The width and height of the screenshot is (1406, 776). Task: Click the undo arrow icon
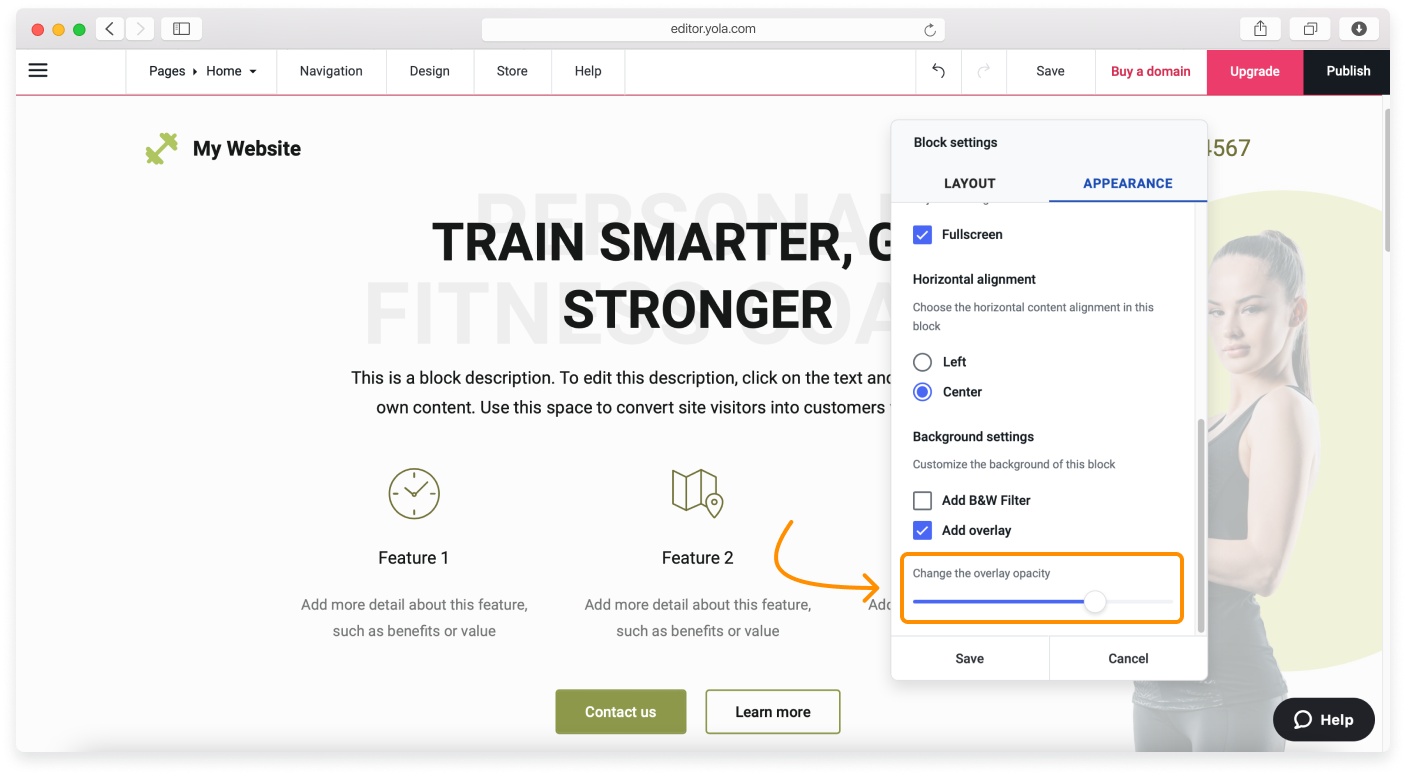point(938,71)
